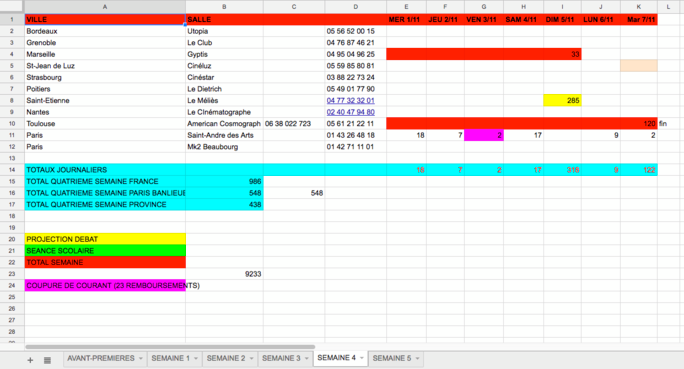The width and height of the screenshot is (684, 369).
Task: Switch to the SEMAINE 1 tab
Action: (171, 359)
